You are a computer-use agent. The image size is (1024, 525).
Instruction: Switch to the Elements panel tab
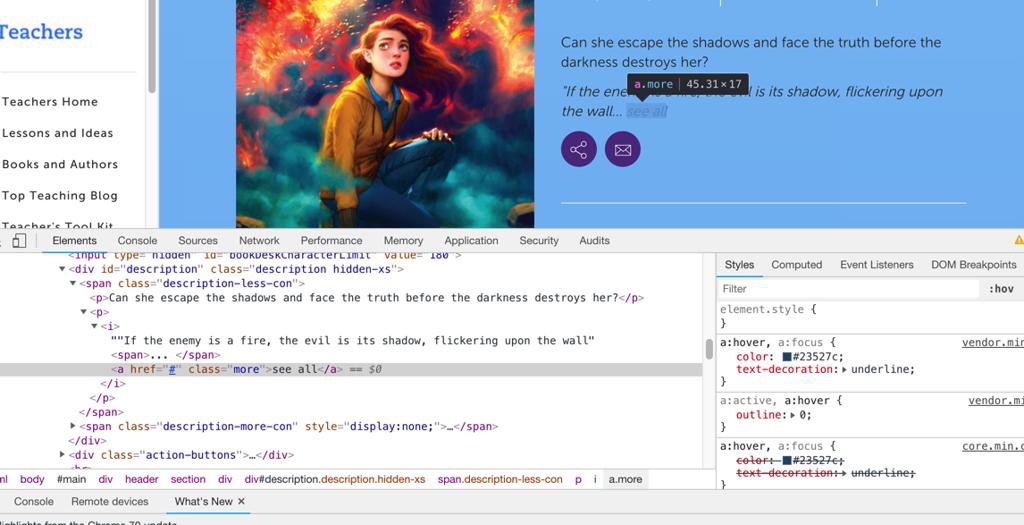[74, 240]
